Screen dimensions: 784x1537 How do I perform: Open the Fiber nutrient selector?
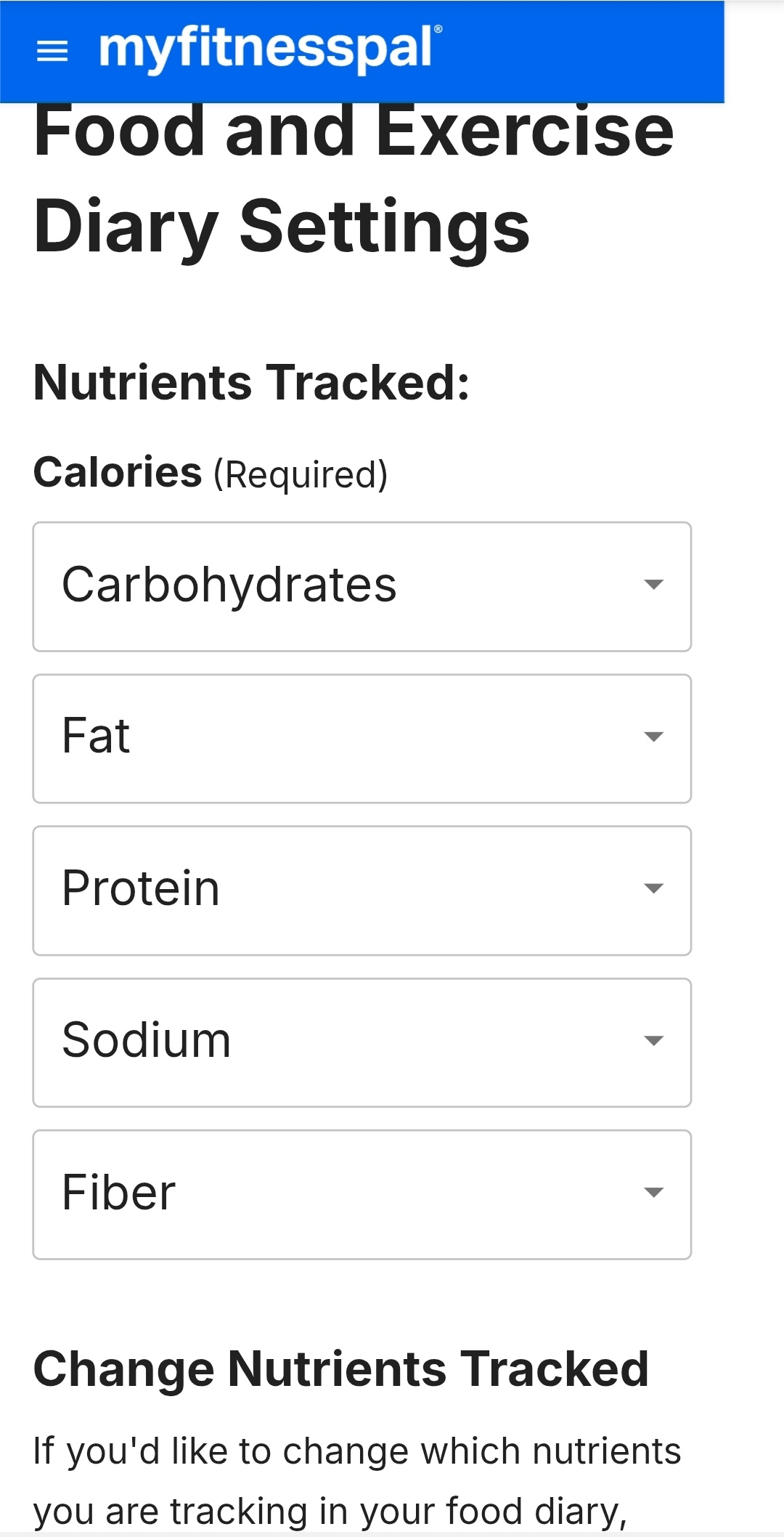click(362, 1194)
